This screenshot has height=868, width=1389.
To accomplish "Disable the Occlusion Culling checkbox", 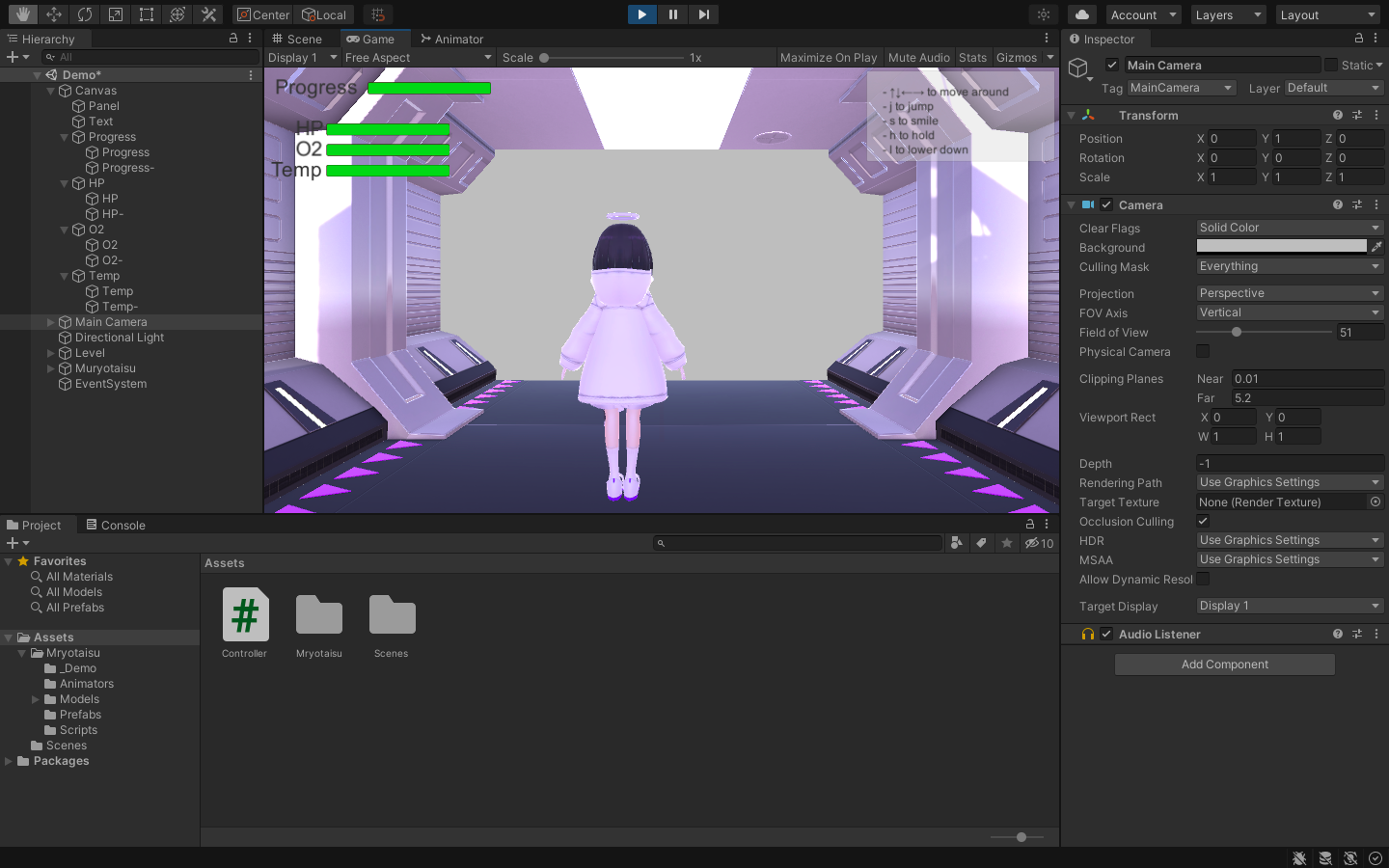I will tap(1203, 521).
